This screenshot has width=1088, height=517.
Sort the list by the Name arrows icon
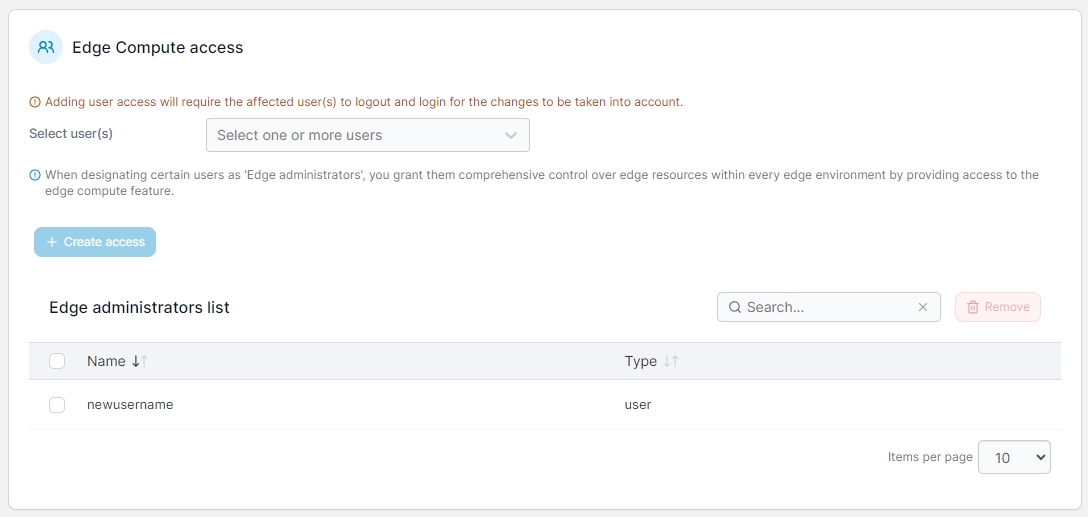tap(139, 361)
